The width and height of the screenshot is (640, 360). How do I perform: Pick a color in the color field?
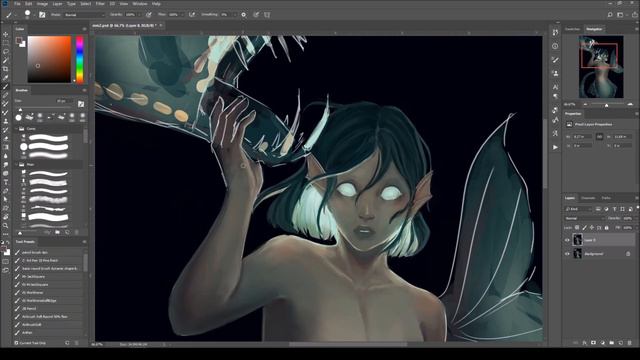pos(49,59)
